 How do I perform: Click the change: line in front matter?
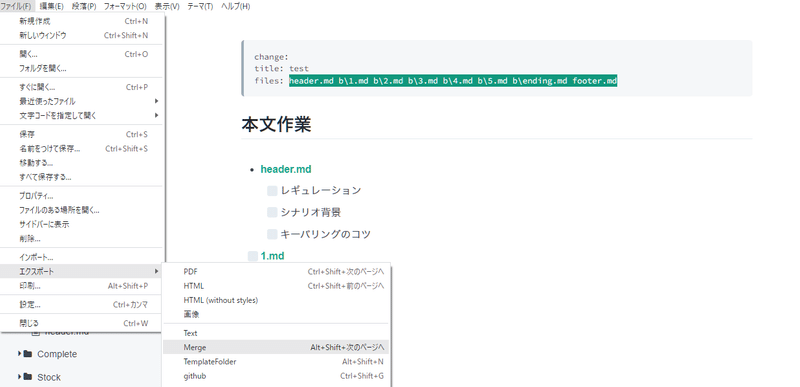(271, 57)
